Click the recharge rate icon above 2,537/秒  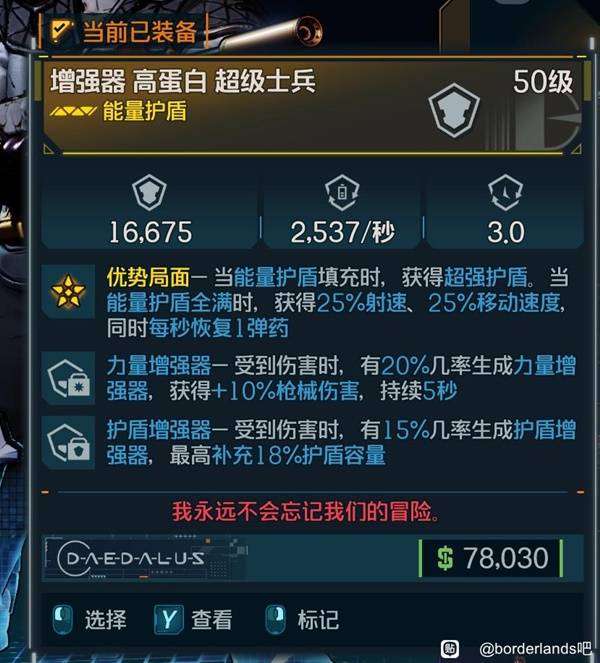tap(342, 192)
